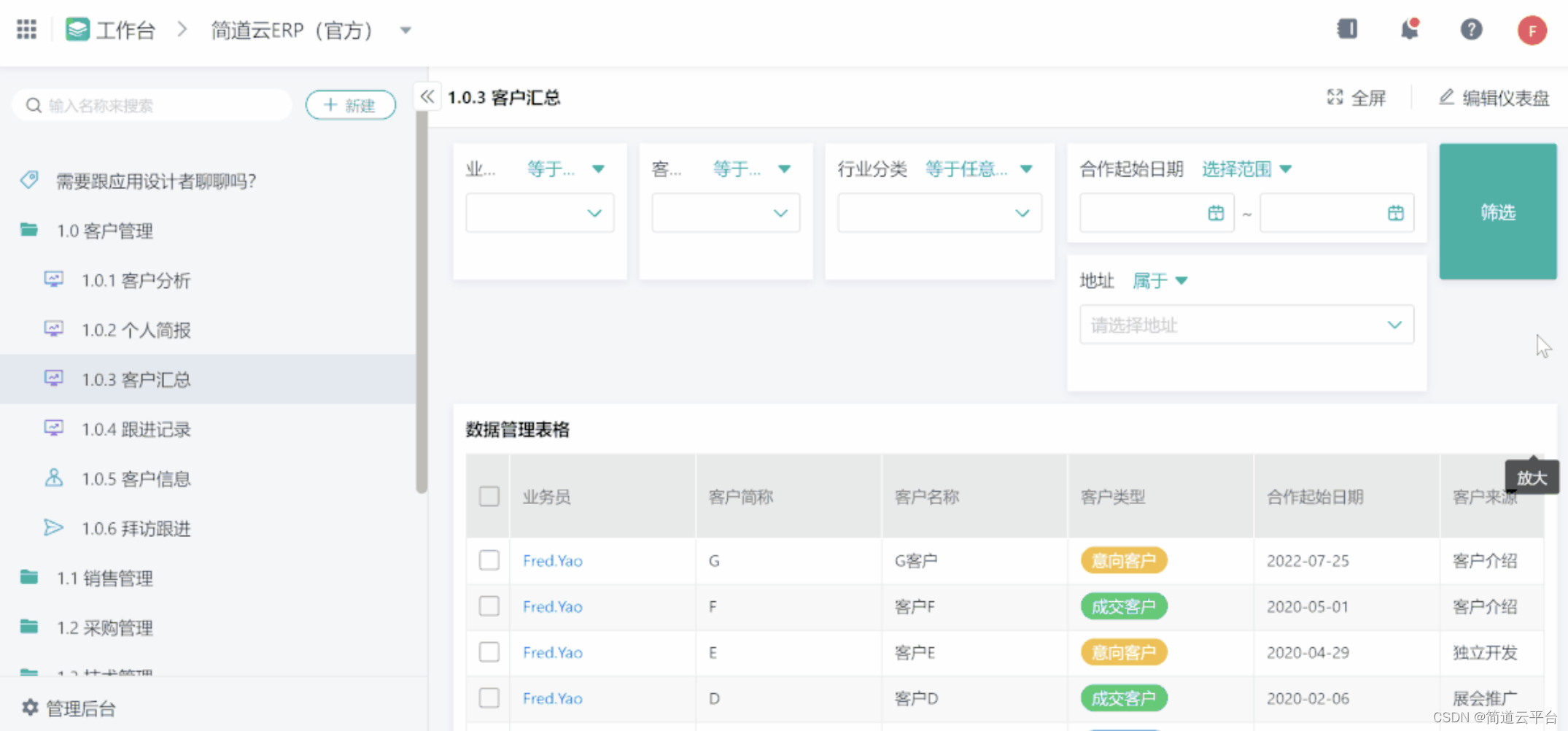Open the app grid launcher icon
1568x731 pixels.
point(26,30)
